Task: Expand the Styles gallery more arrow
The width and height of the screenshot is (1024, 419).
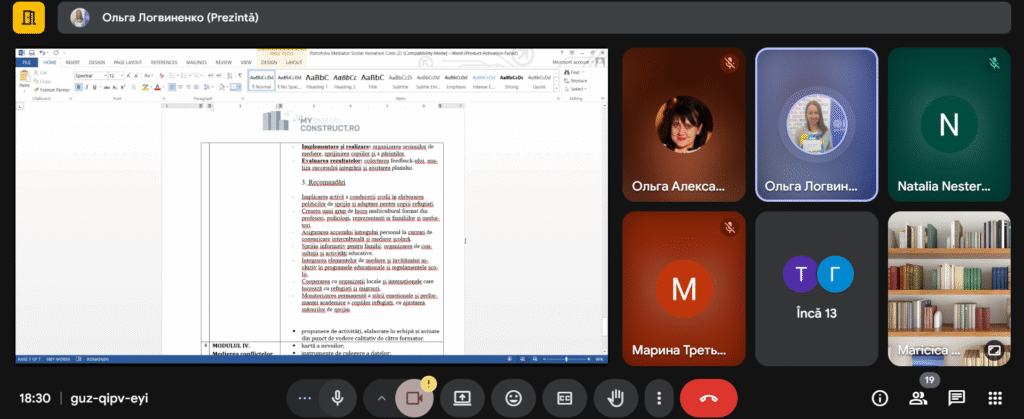Action: [x=556, y=88]
